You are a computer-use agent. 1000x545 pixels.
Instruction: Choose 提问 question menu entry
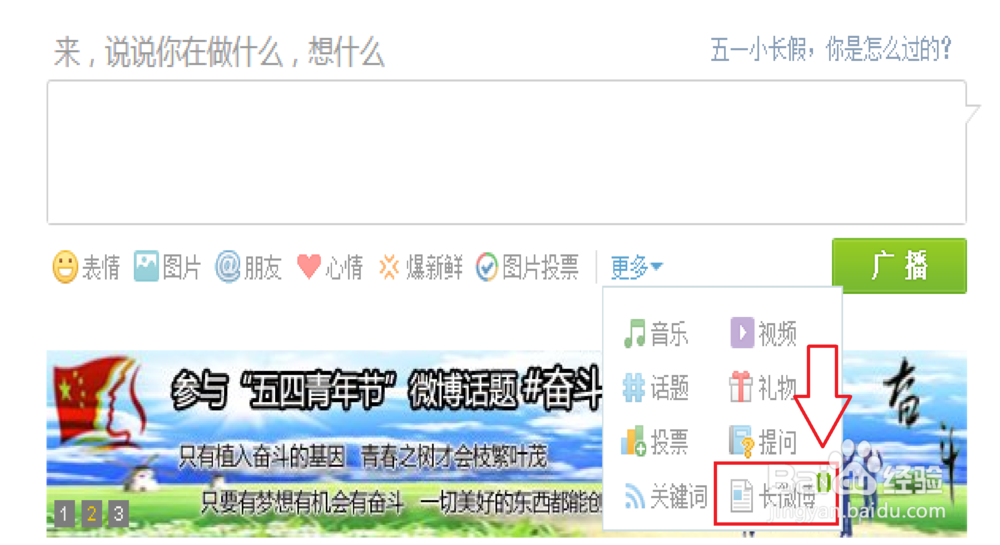point(763,441)
